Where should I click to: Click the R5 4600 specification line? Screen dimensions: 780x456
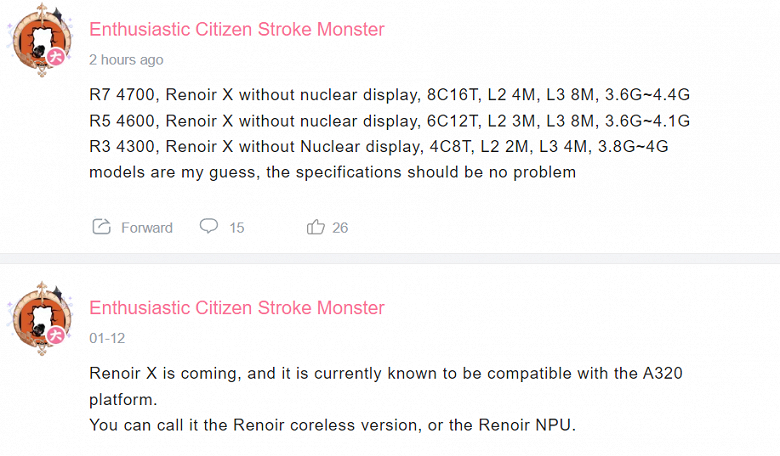click(x=390, y=121)
